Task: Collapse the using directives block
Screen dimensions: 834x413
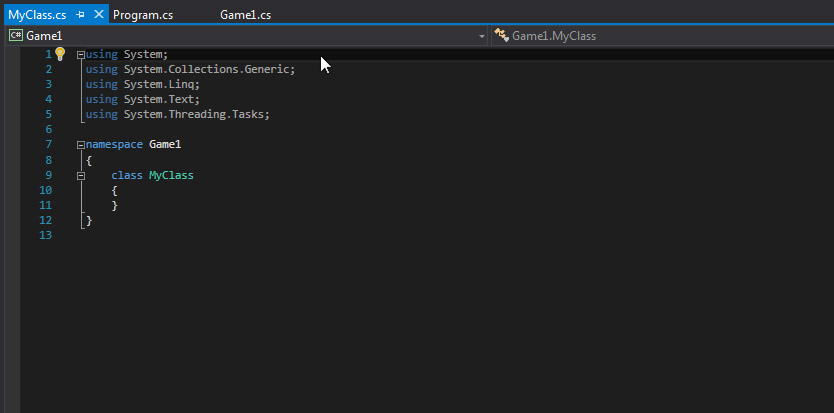Action: pyautogui.click(x=81, y=54)
